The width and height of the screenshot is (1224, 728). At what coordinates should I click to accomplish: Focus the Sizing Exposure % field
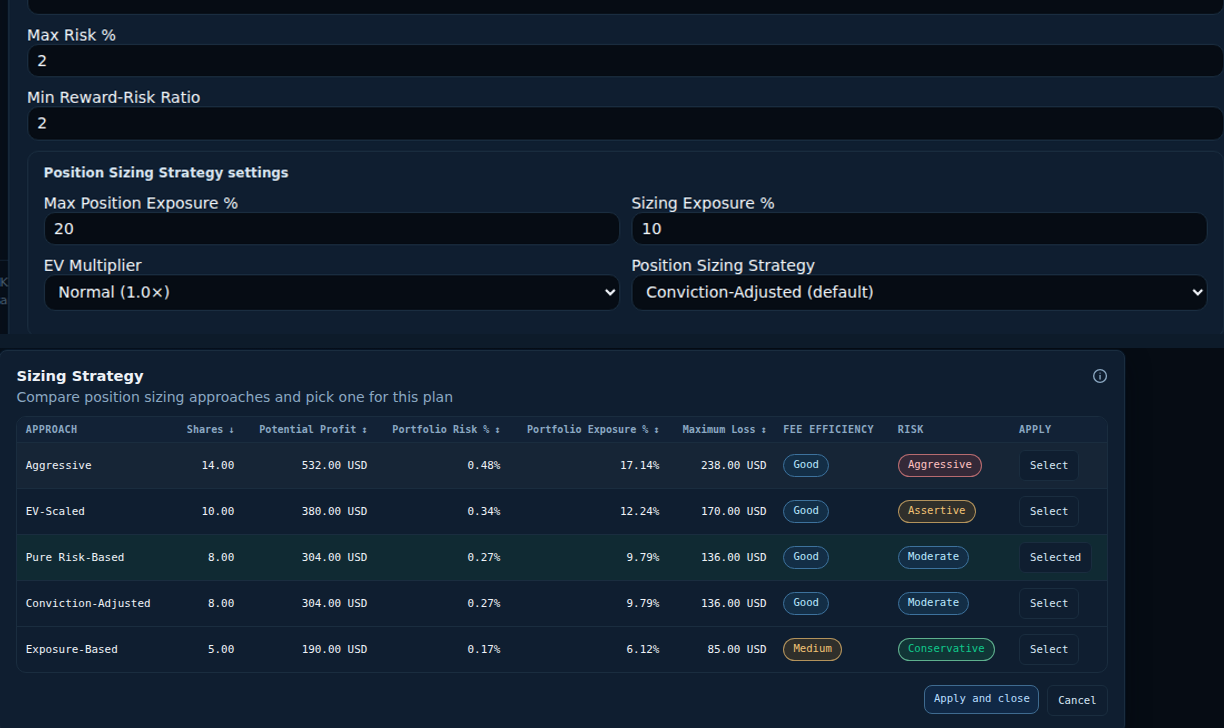[x=919, y=229]
